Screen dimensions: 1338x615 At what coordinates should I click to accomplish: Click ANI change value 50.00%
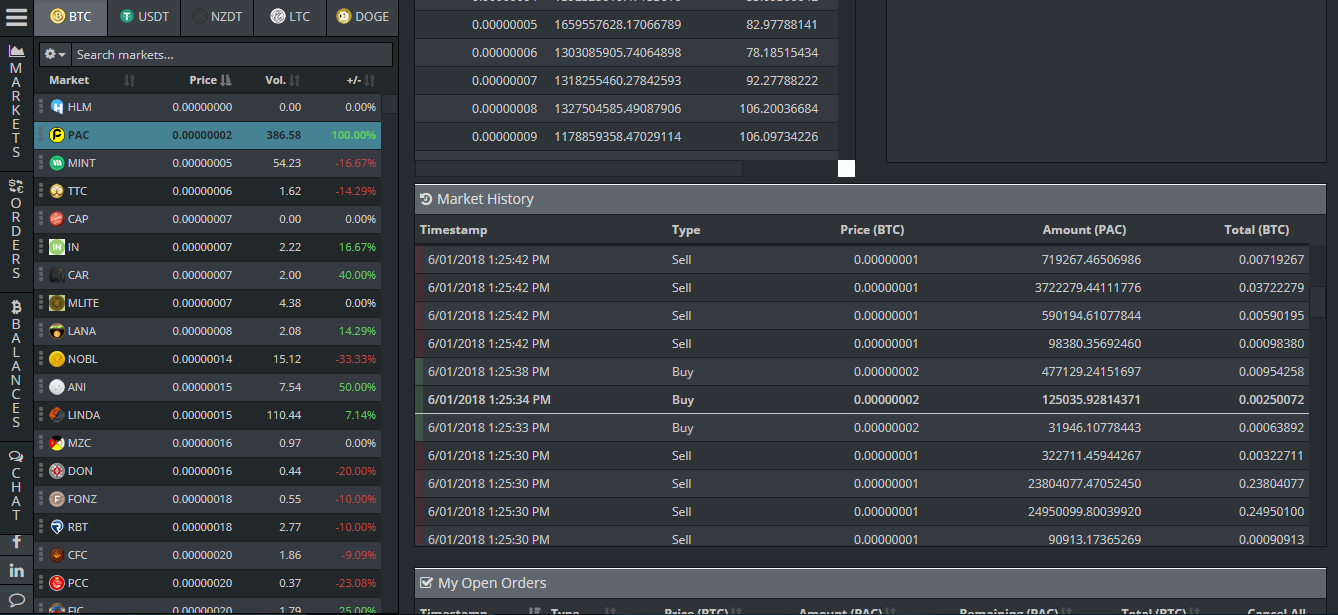coord(358,387)
